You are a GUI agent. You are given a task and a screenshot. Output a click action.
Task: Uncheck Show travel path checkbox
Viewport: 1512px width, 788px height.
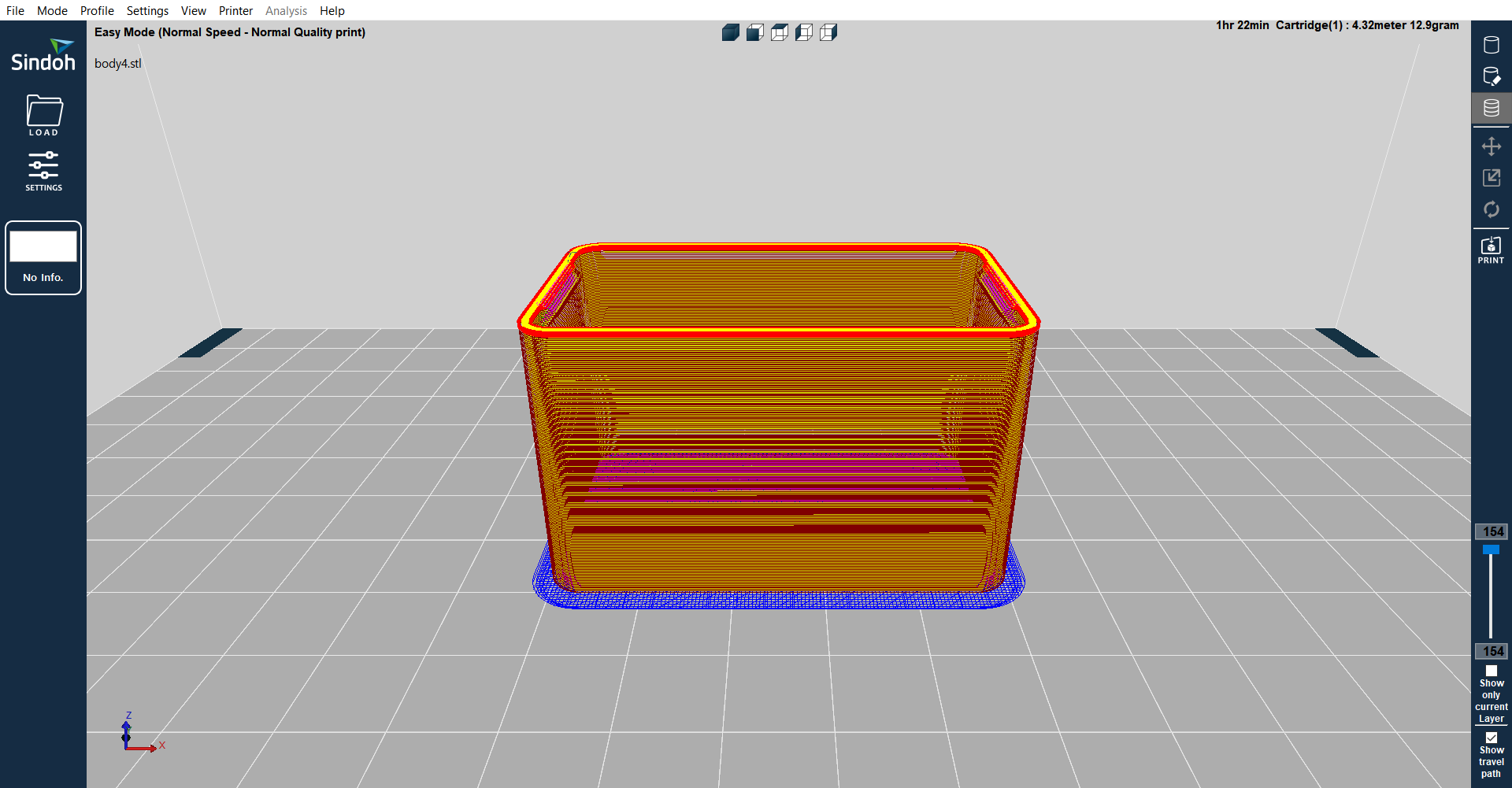click(1492, 738)
